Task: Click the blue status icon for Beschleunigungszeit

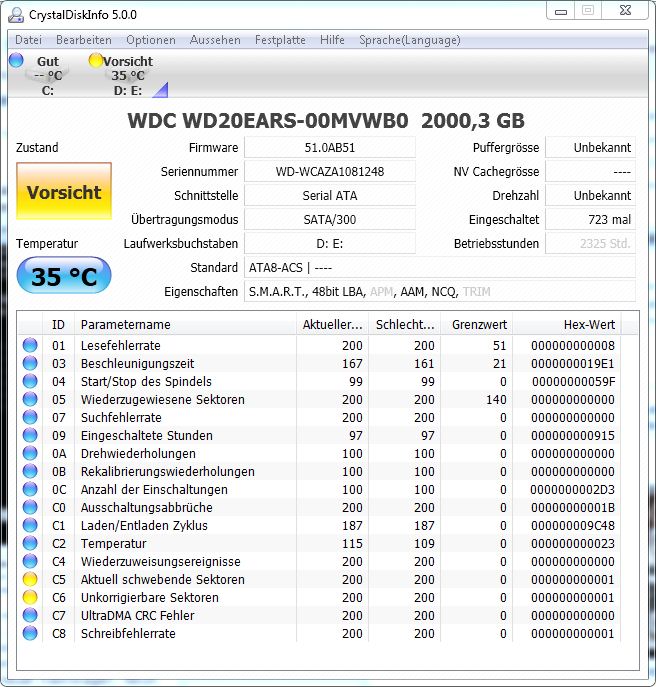Action: point(30,363)
